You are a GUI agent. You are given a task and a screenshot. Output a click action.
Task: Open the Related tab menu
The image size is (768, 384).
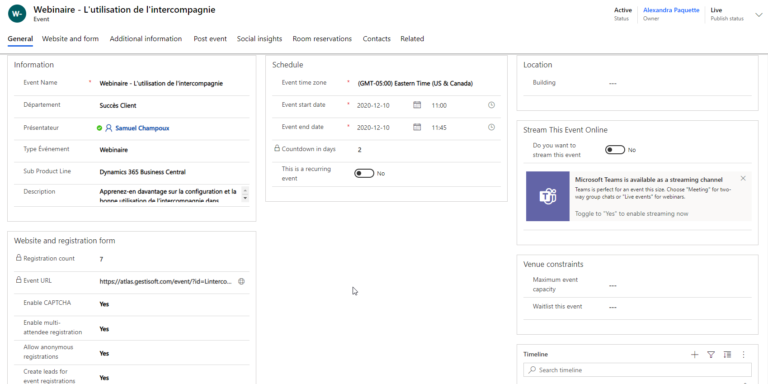click(x=412, y=39)
